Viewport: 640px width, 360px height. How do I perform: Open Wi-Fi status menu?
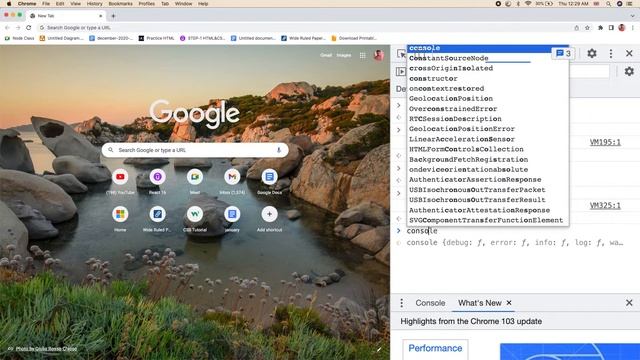click(528, 4)
